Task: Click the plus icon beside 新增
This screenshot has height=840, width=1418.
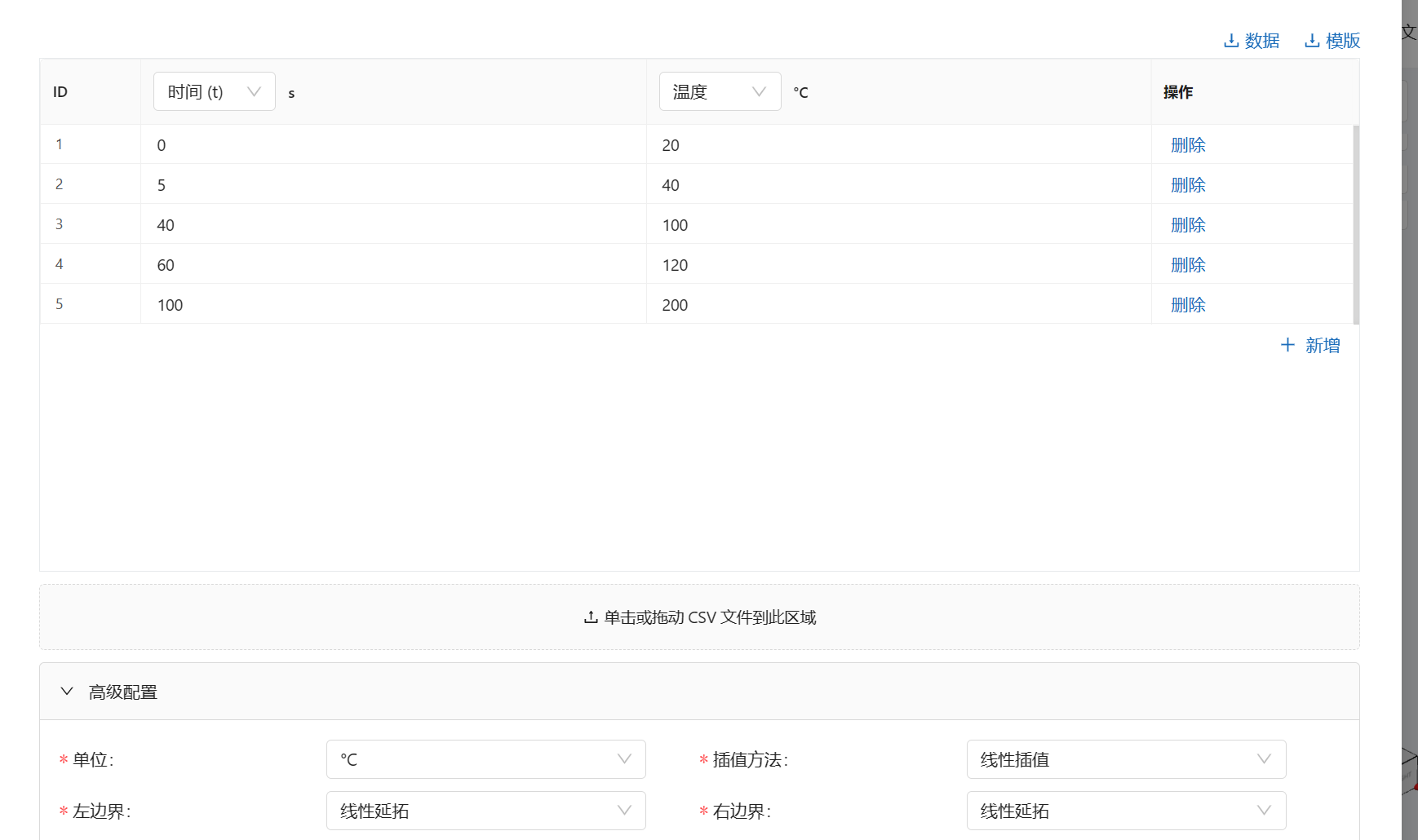Action: tap(1287, 345)
